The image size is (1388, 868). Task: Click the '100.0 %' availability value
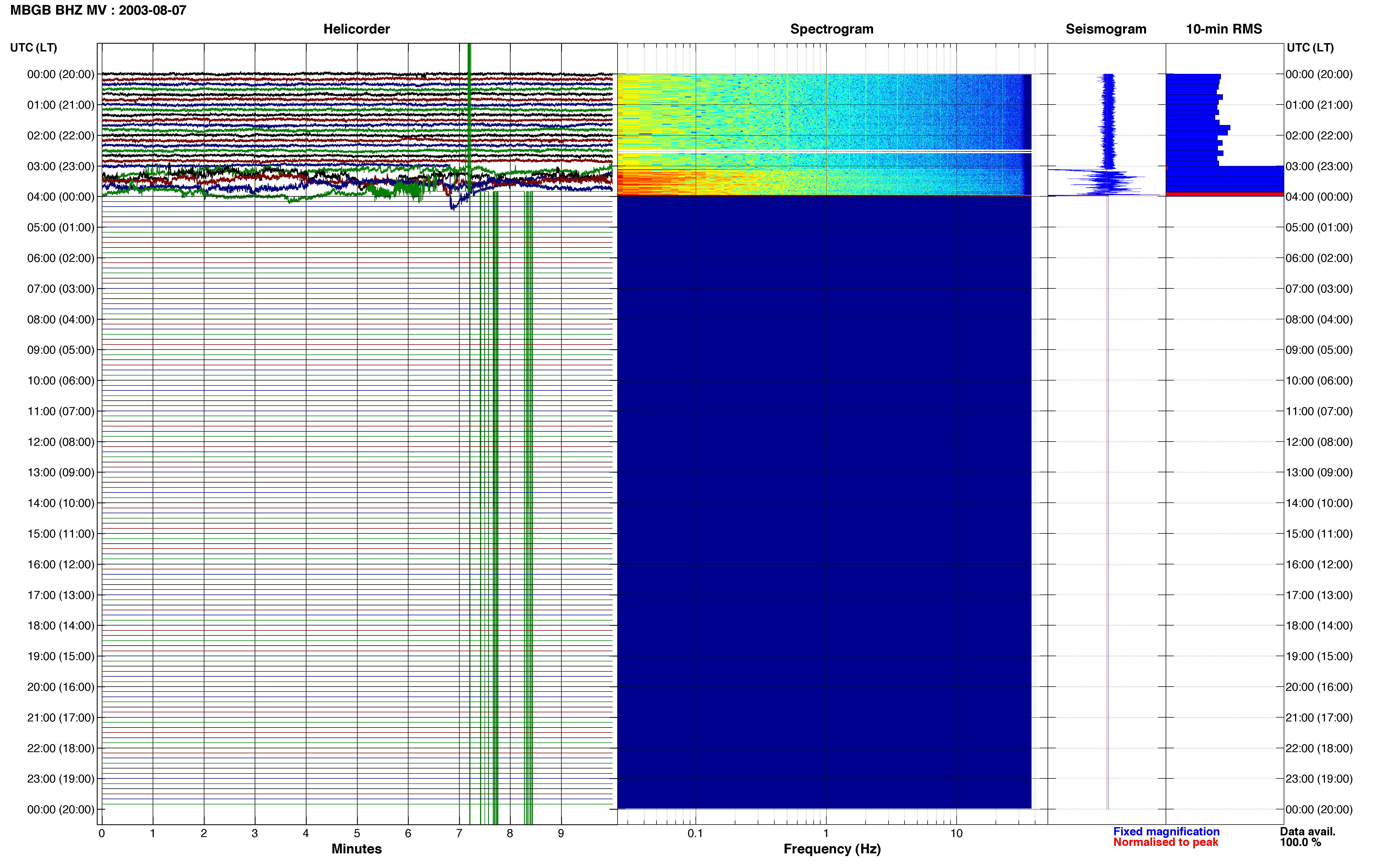[1300, 842]
